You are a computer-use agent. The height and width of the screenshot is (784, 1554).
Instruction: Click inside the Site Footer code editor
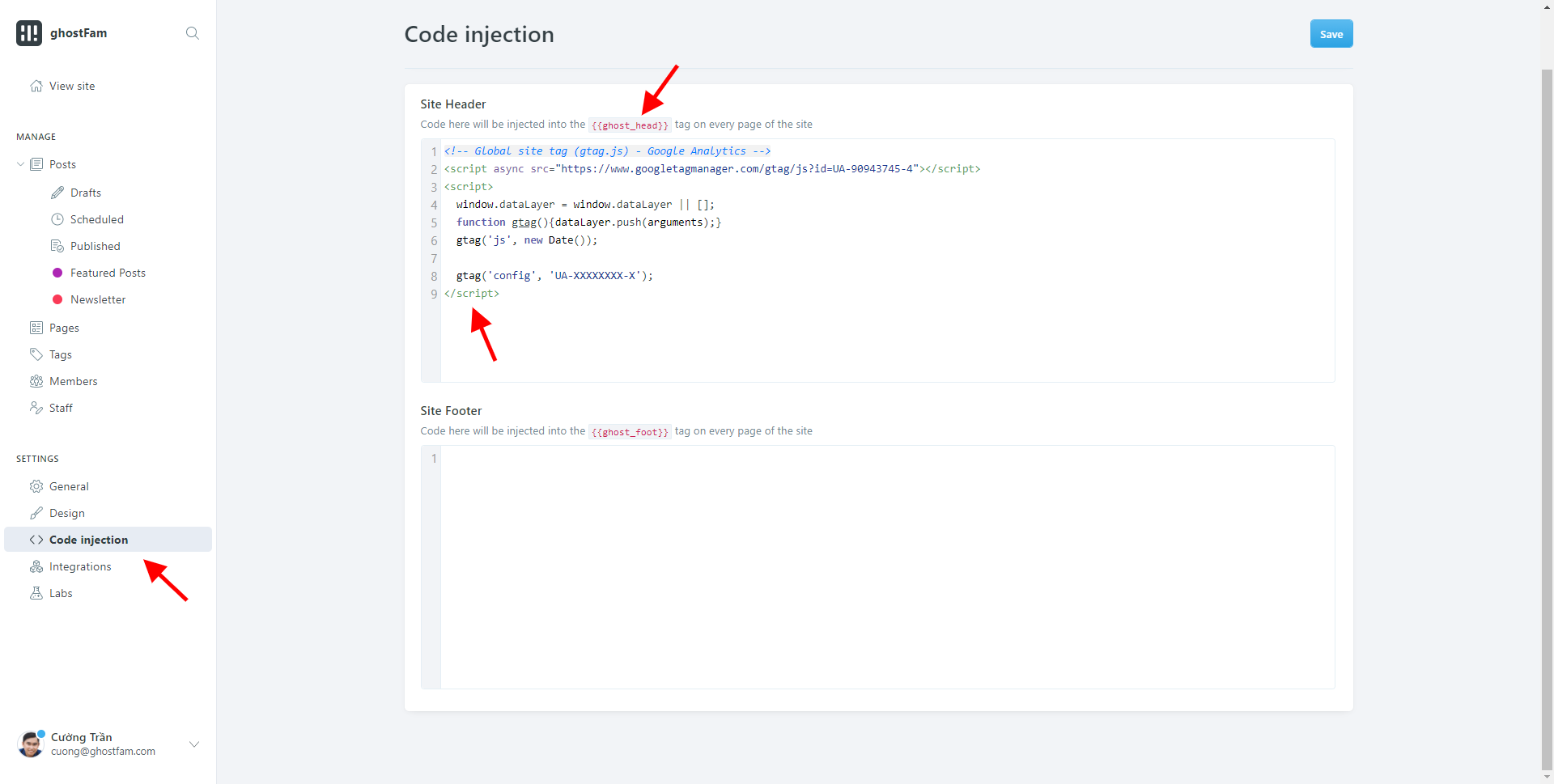(x=877, y=567)
